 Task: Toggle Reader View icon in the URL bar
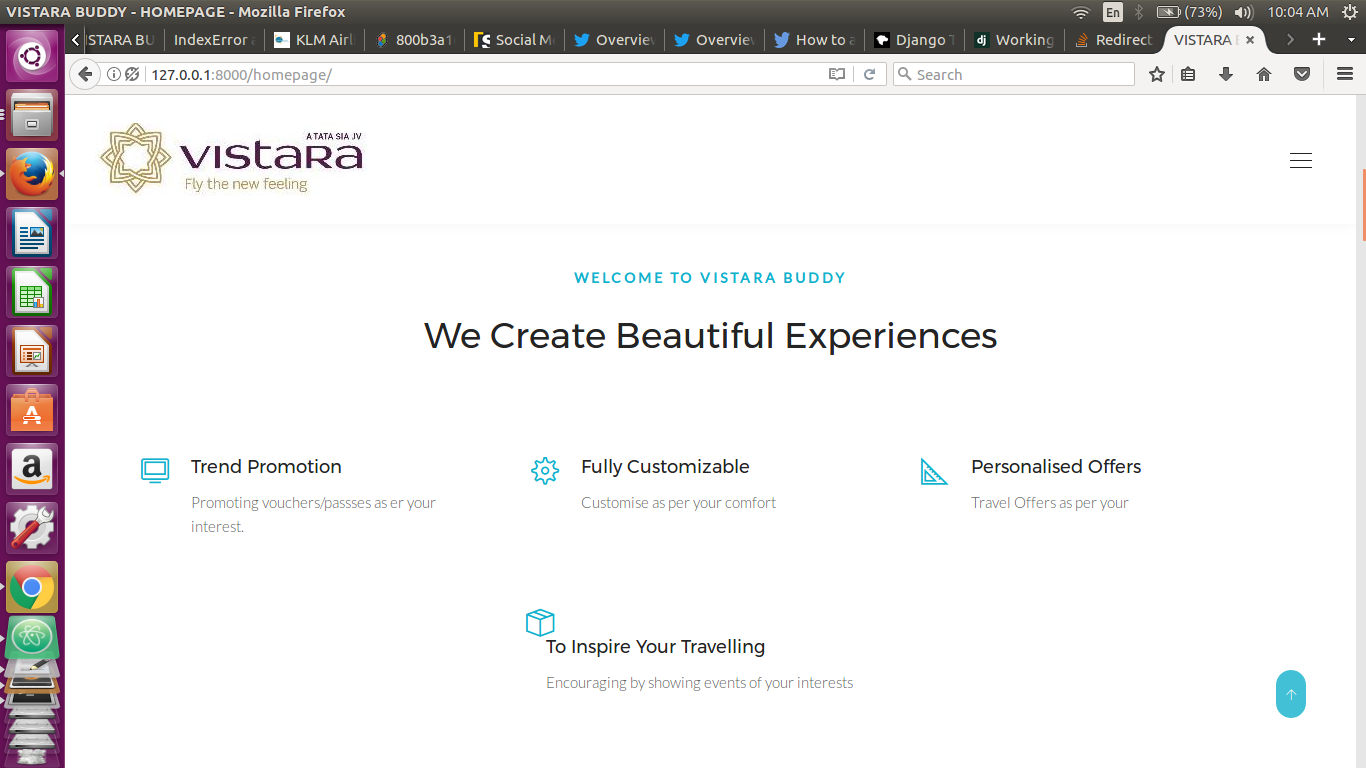click(x=837, y=74)
